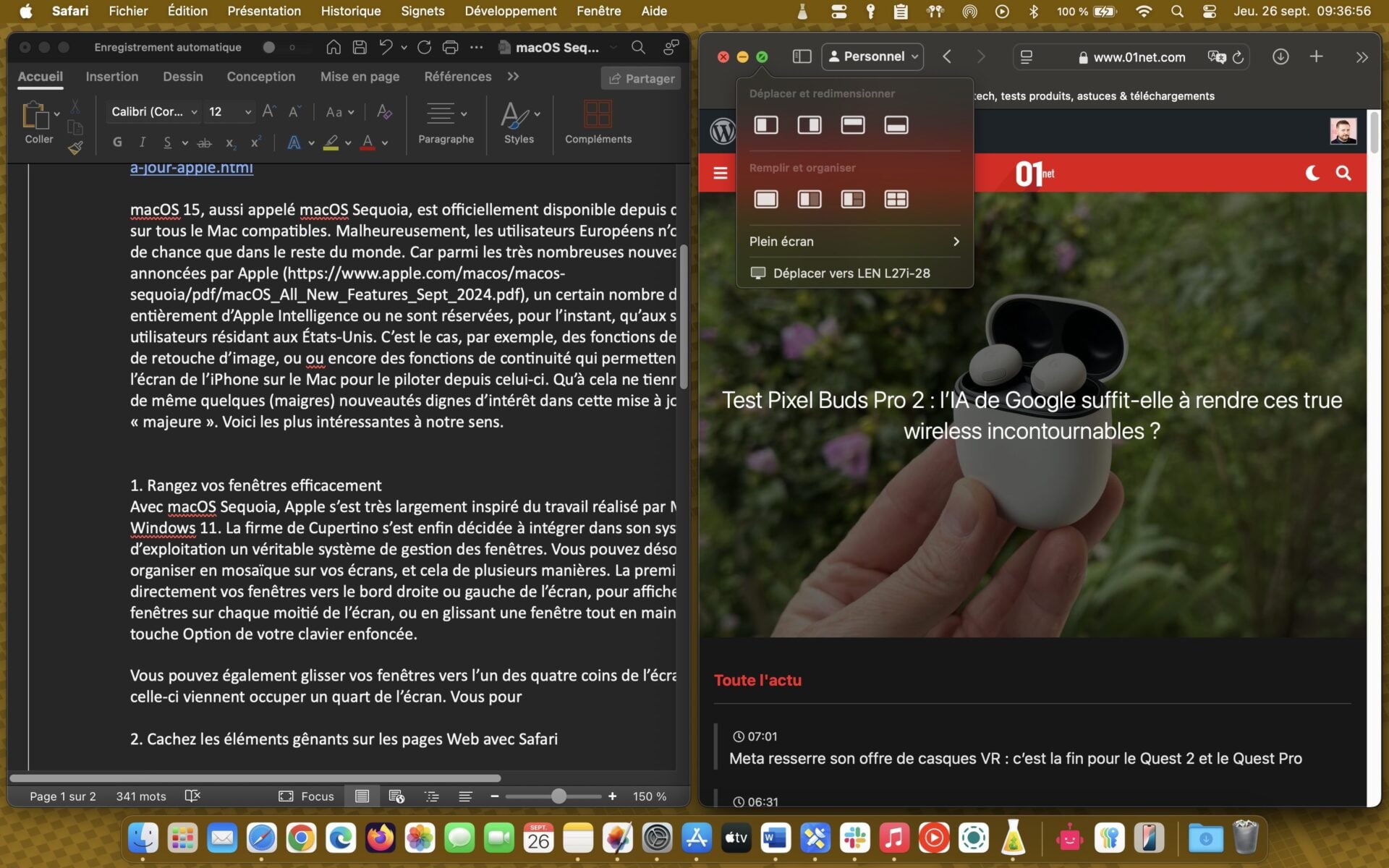Select the four-quadrant window arrangement icon
The image size is (1389, 868).
(896, 199)
